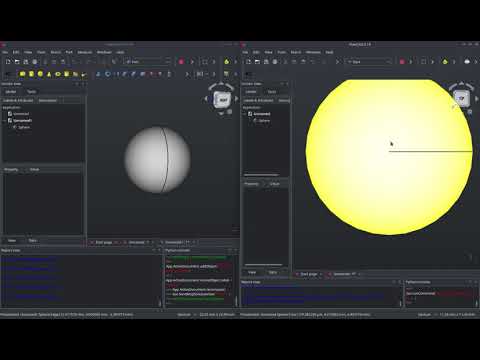Open workbench selector in right window

pyautogui.click(x=369, y=62)
